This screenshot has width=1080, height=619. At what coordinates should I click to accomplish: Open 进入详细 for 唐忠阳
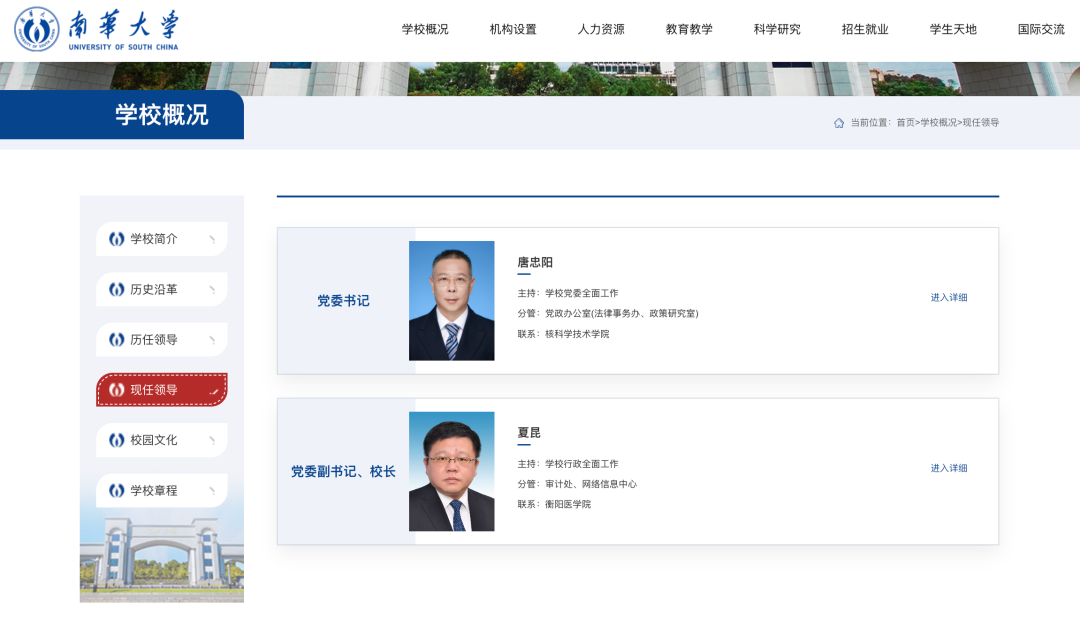pos(951,297)
